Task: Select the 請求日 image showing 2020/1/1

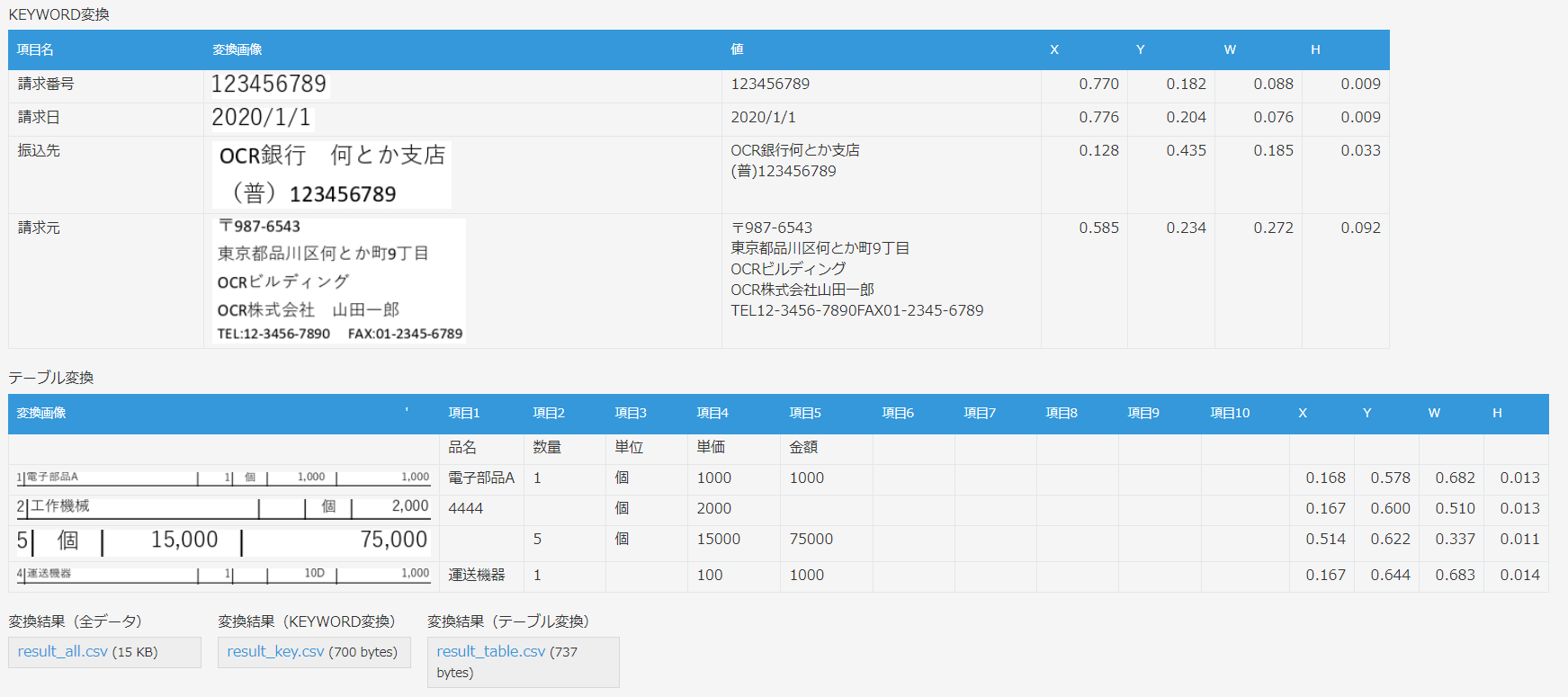Action: [x=261, y=118]
